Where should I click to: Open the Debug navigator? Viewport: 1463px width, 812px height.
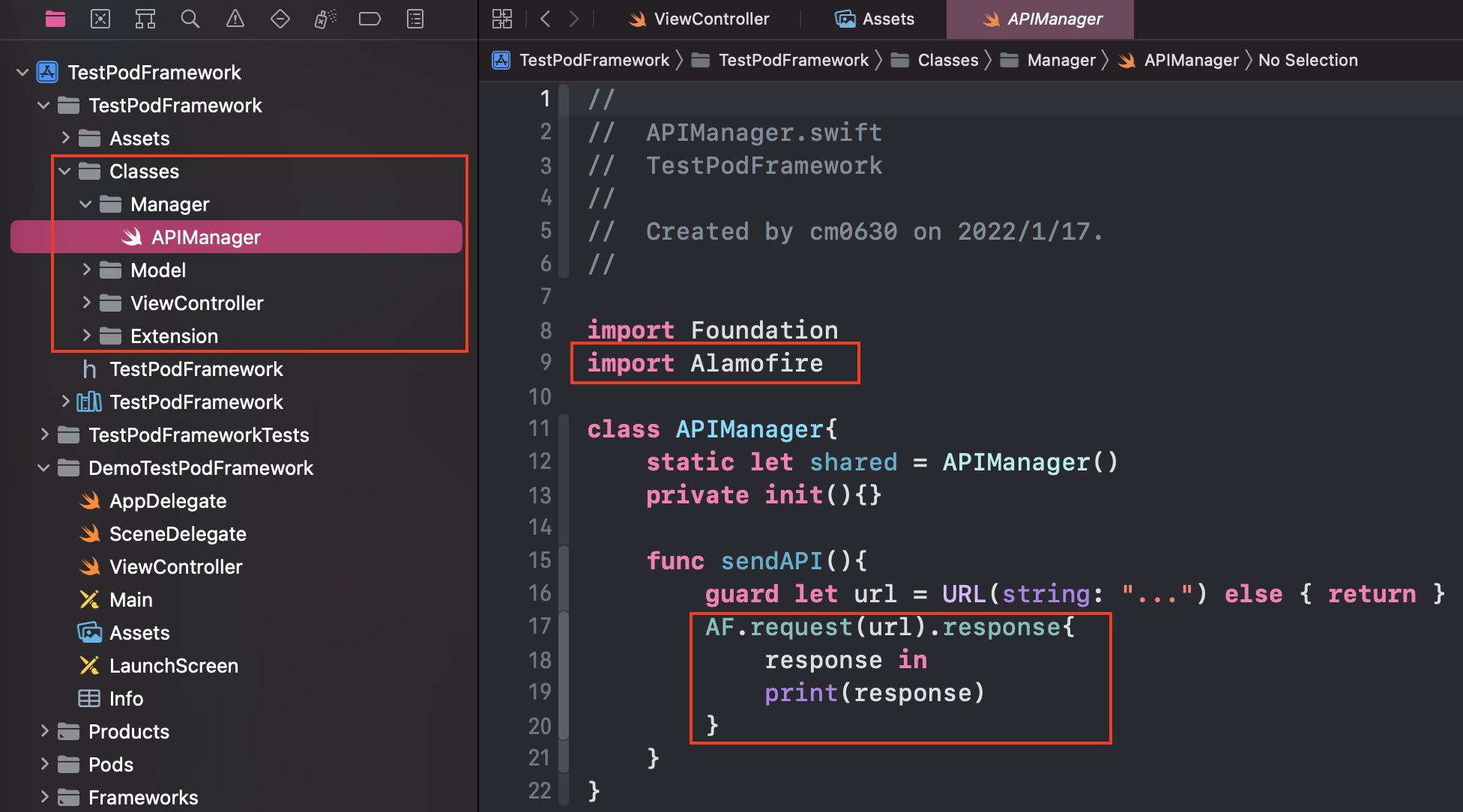click(325, 19)
